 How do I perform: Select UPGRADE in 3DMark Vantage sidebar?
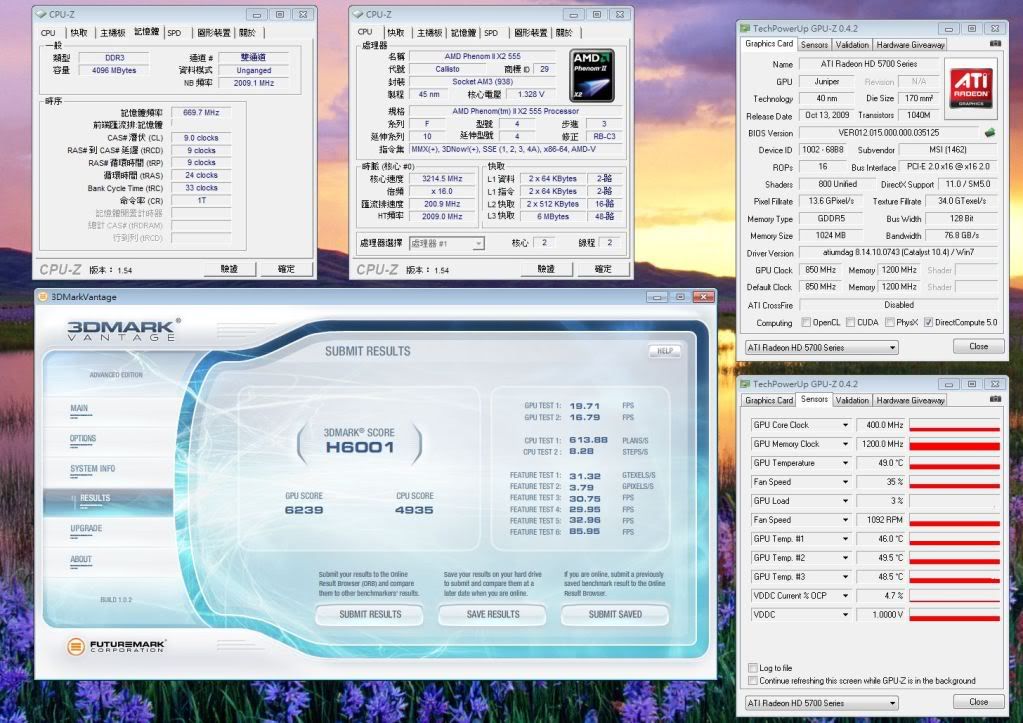click(86, 529)
